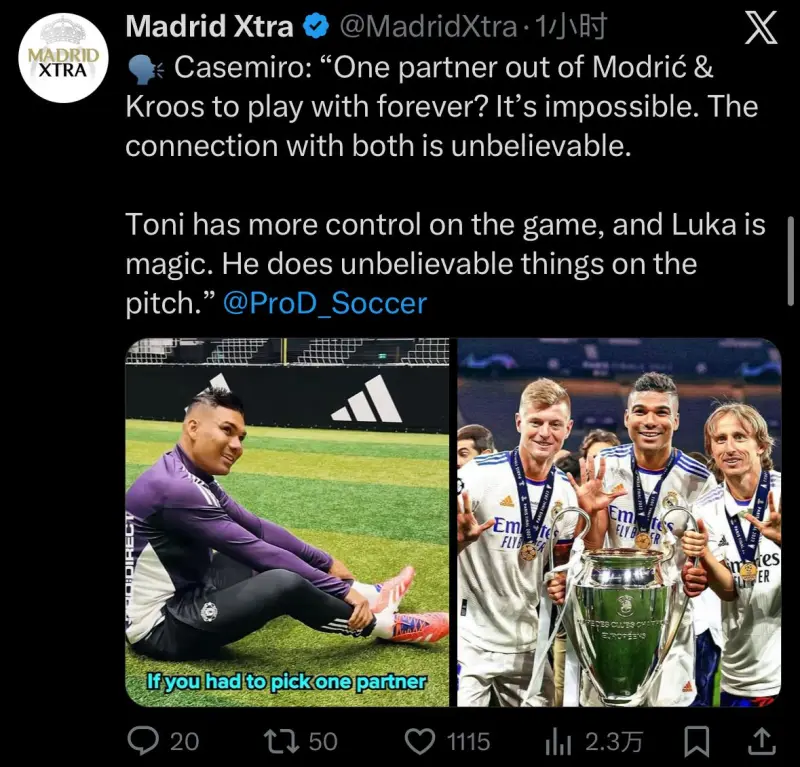Open Champions League trophy photo
Viewport: 800px width, 767px height.
pyautogui.click(x=619, y=522)
